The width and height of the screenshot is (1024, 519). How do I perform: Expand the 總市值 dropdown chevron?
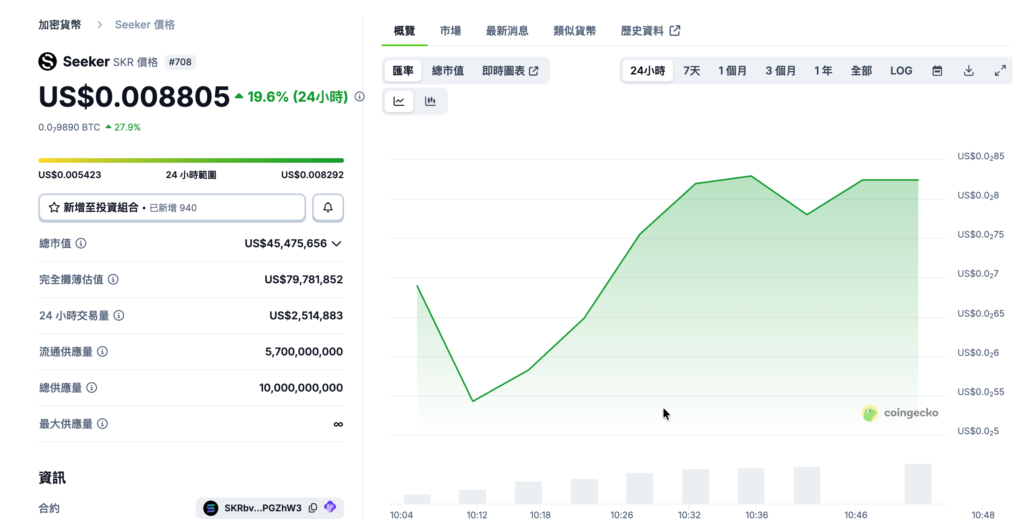[336, 244]
